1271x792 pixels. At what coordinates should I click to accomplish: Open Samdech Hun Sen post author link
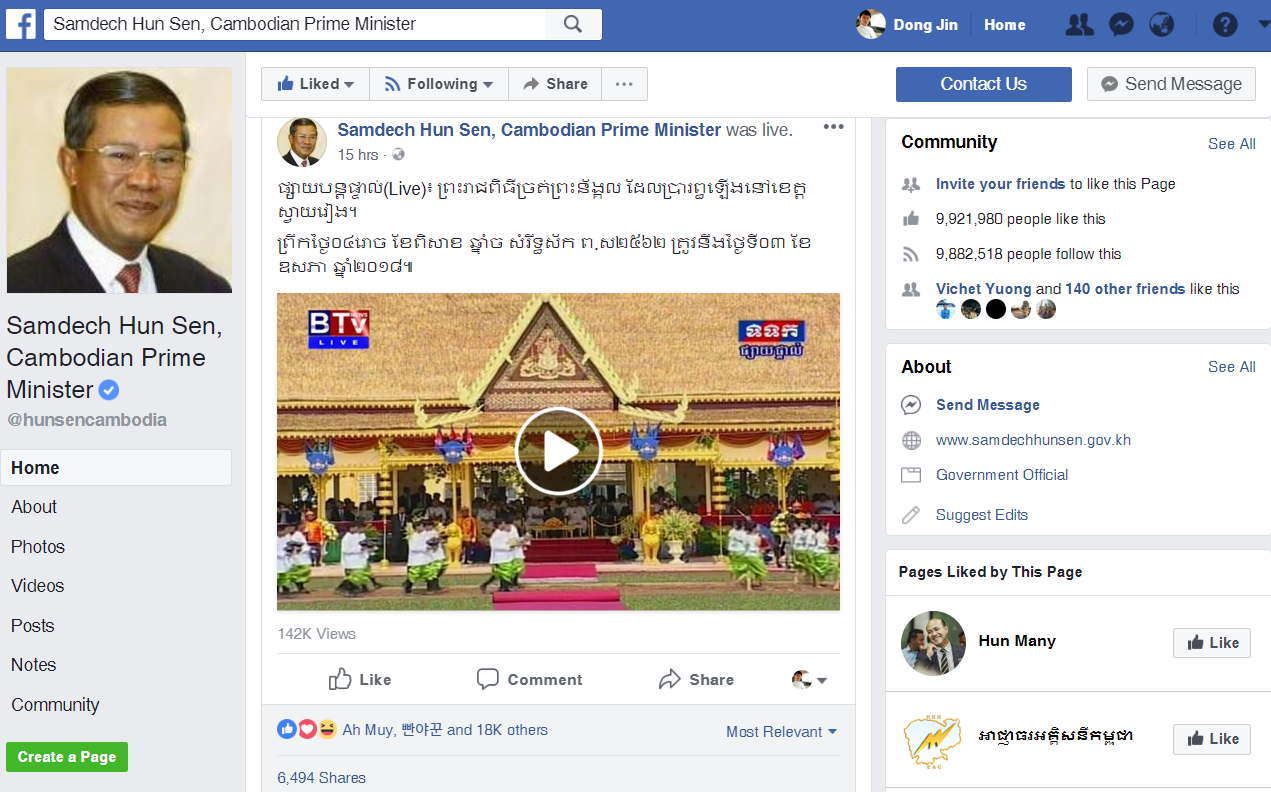pos(529,130)
